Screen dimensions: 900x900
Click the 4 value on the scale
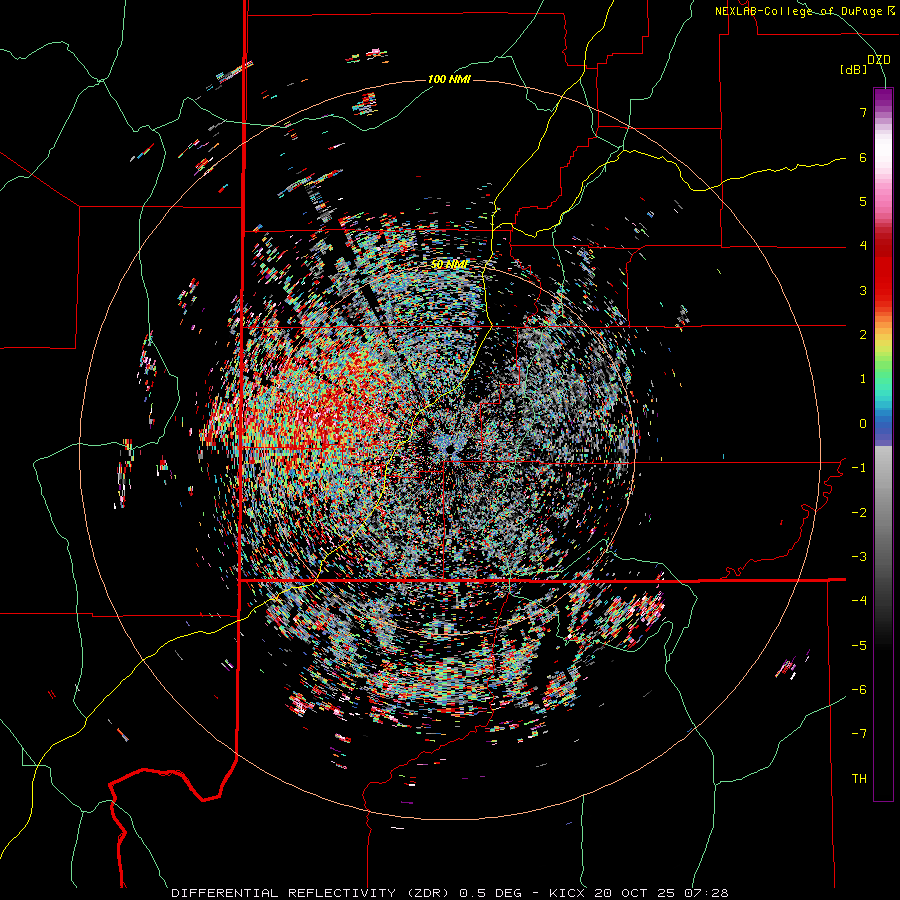863,246
